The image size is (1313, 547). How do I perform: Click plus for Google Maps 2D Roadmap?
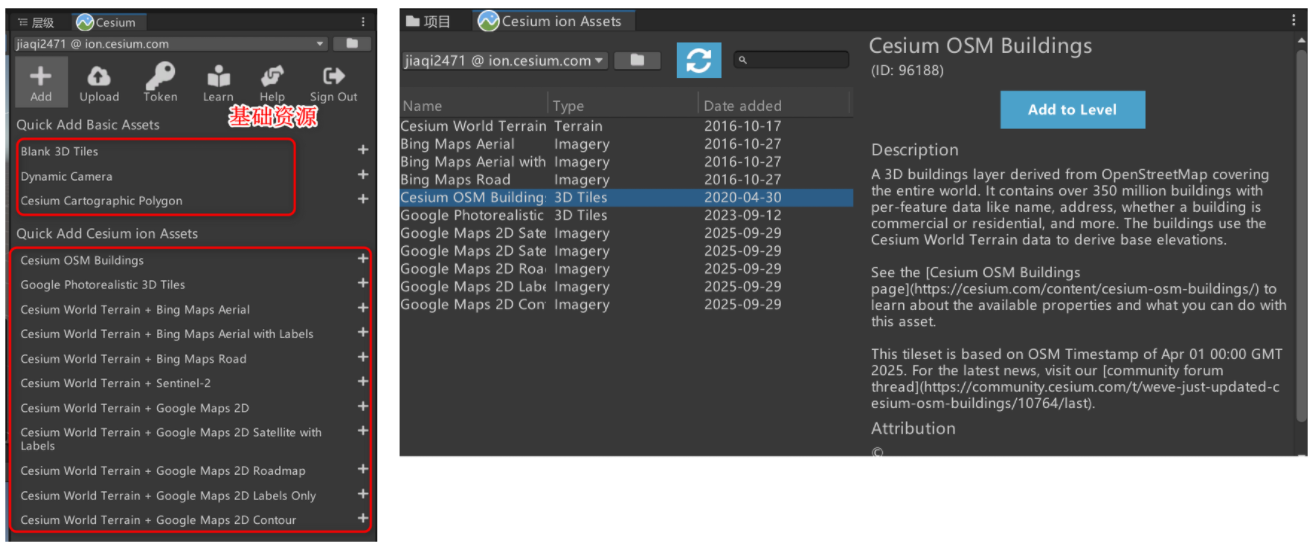(x=363, y=469)
